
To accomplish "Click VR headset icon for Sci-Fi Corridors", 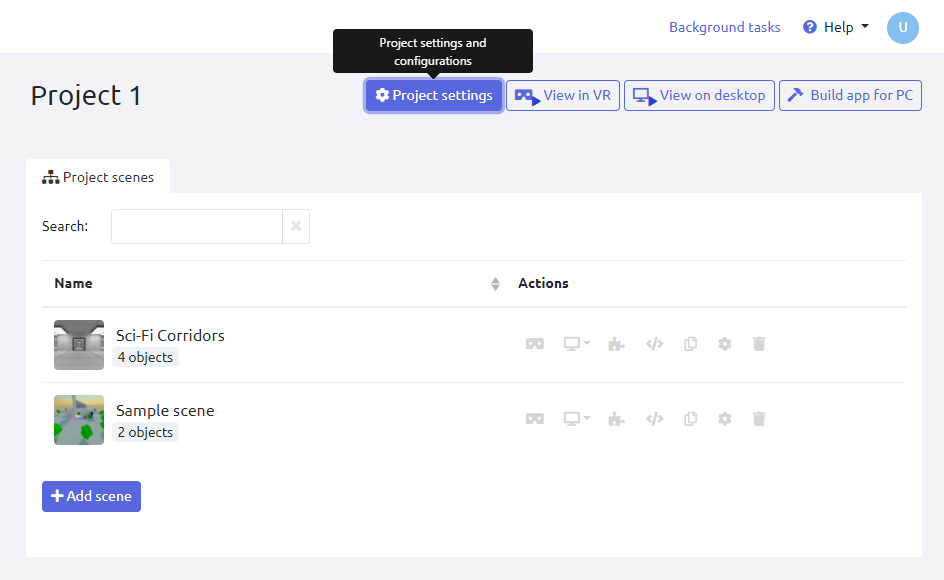I will click(535, 344).
